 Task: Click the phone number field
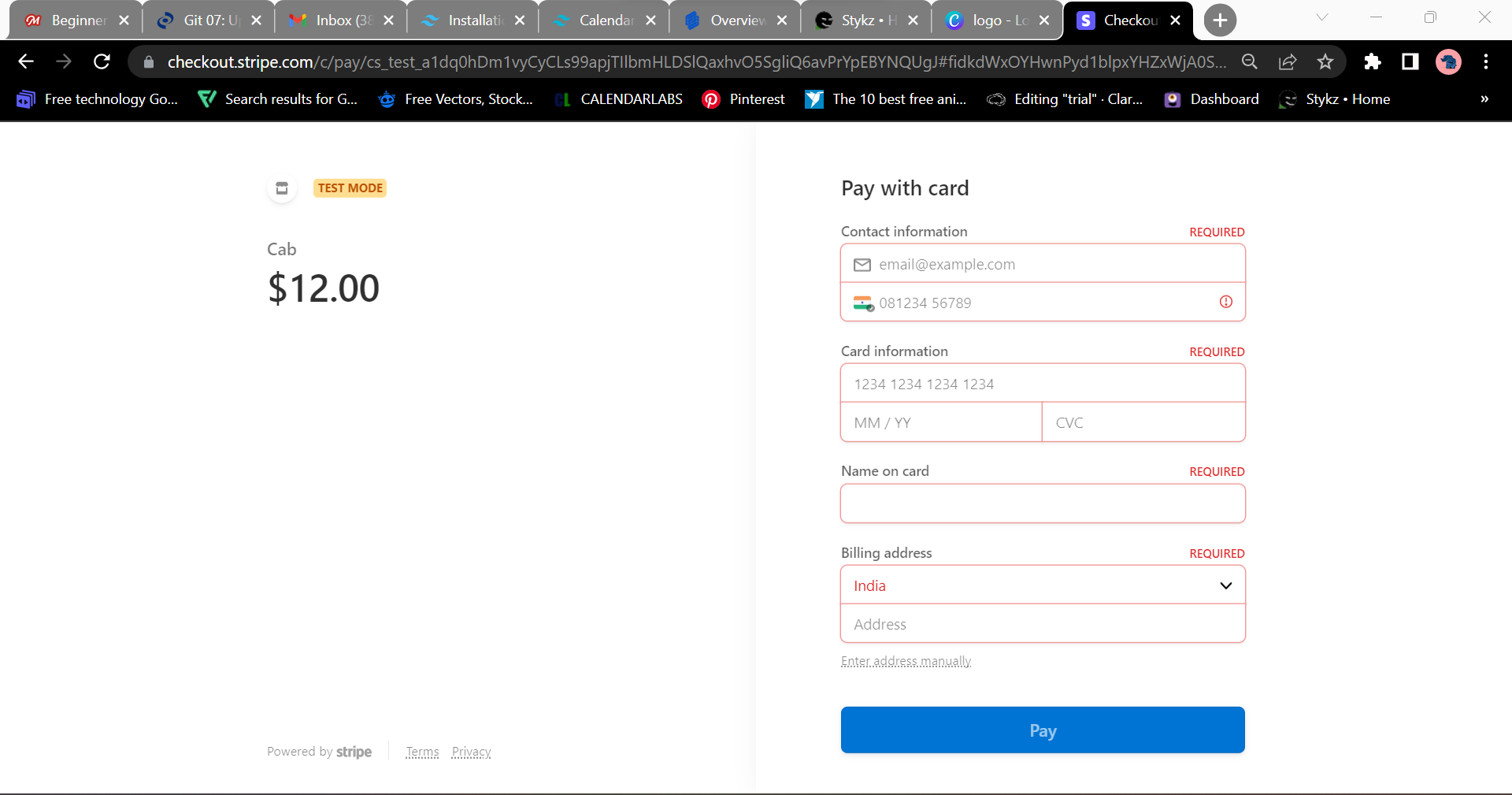click(1043, 303)
